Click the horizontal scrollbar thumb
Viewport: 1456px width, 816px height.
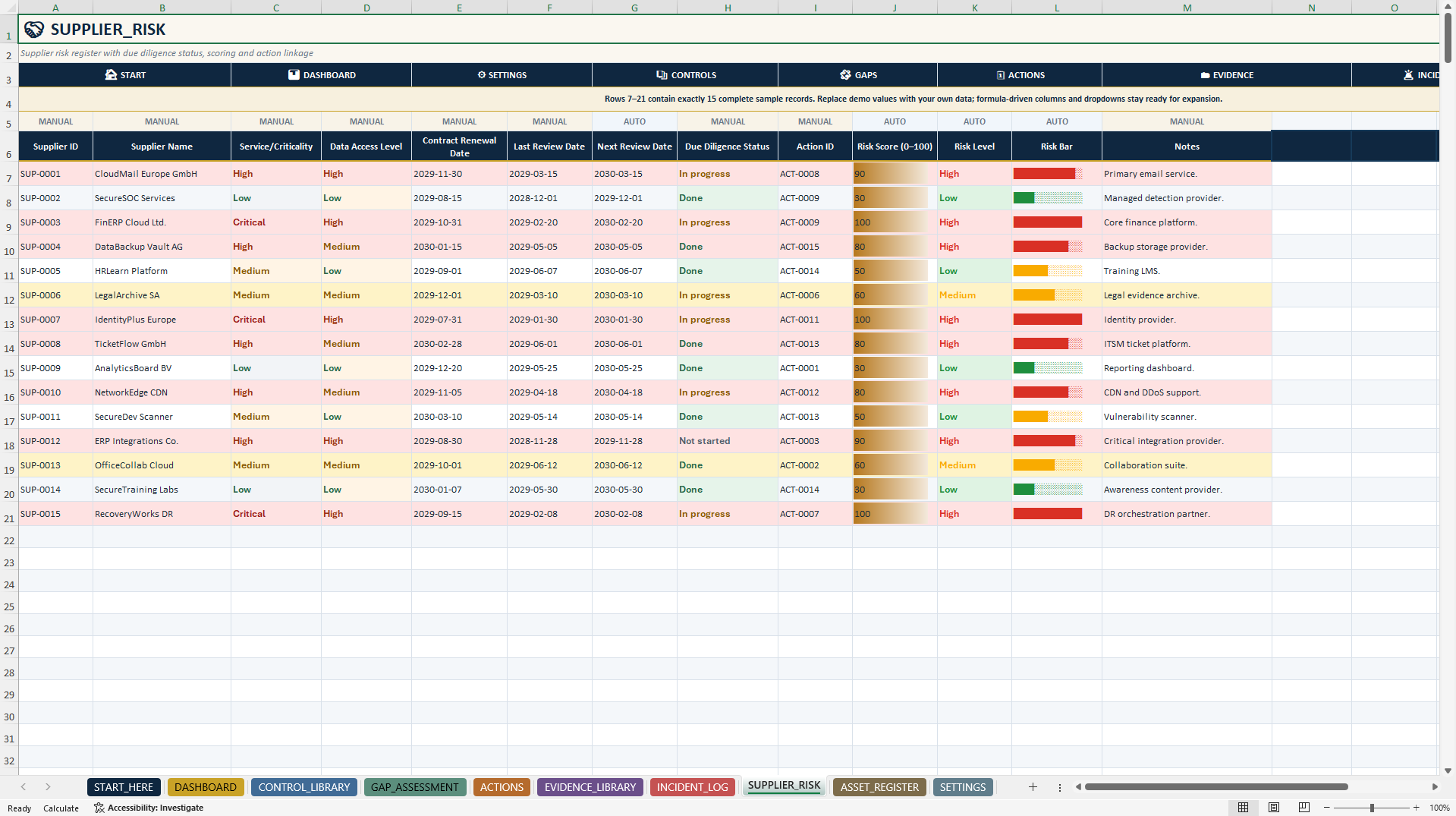click(x=1216, y=787)
